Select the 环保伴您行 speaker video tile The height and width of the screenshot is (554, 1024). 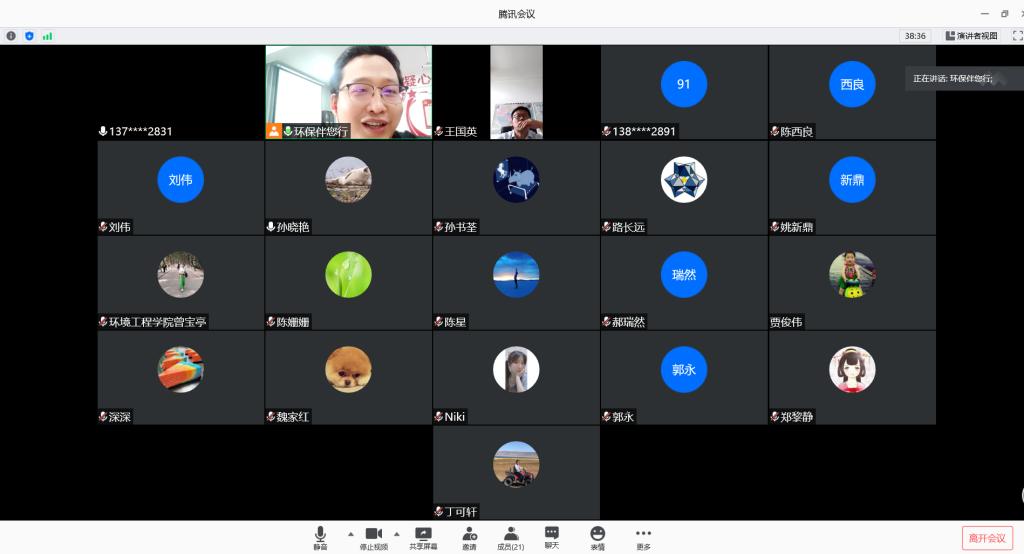(348, 91)
